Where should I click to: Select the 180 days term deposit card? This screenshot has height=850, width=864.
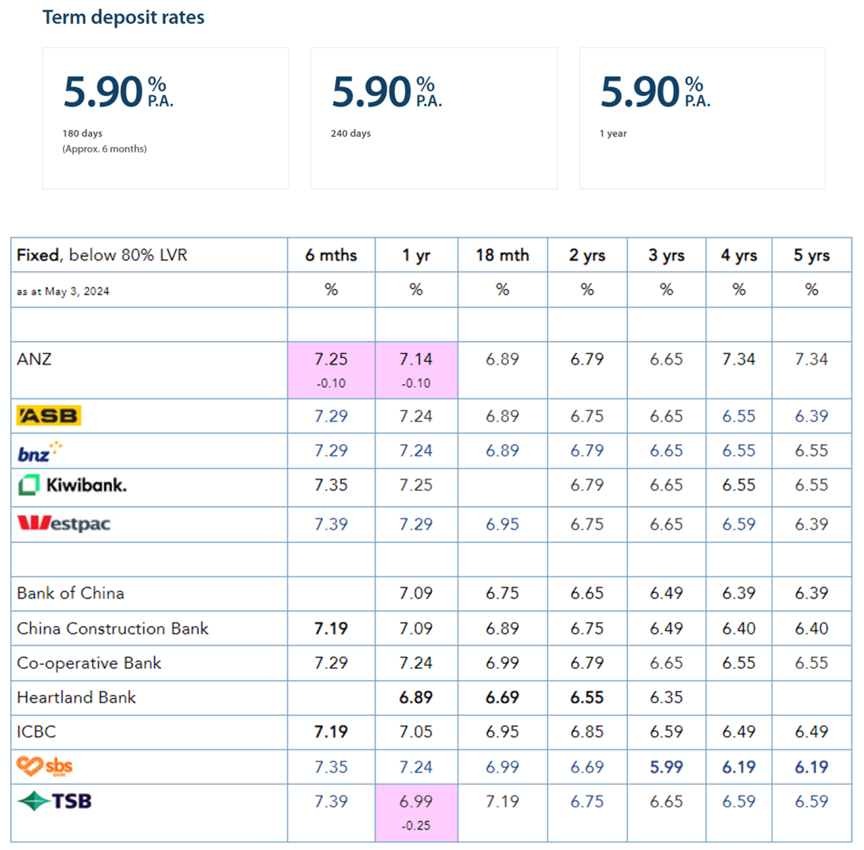tap(166, 118)
